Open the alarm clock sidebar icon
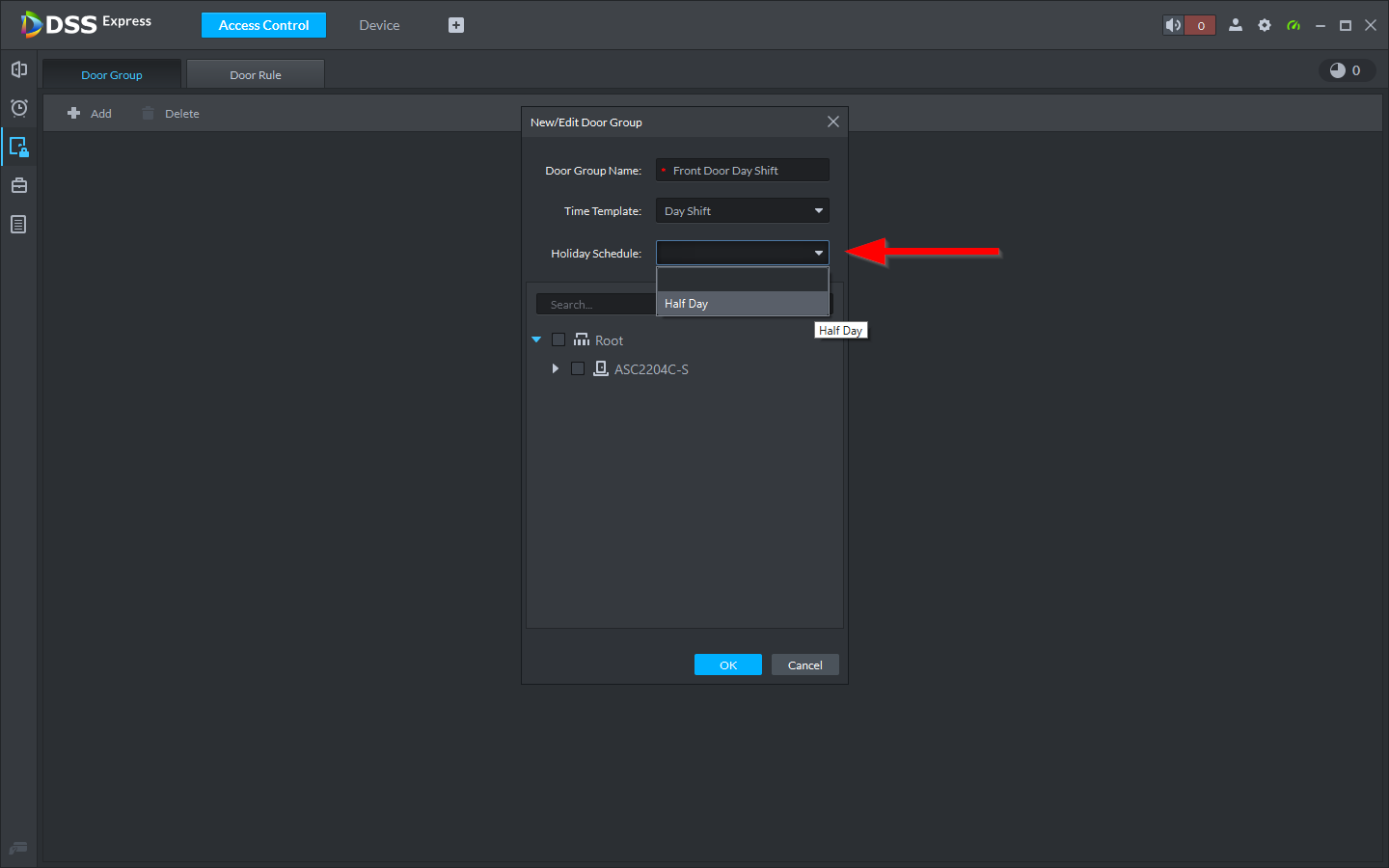Screen dimensions: 1389x868 (x=18, y=108)
